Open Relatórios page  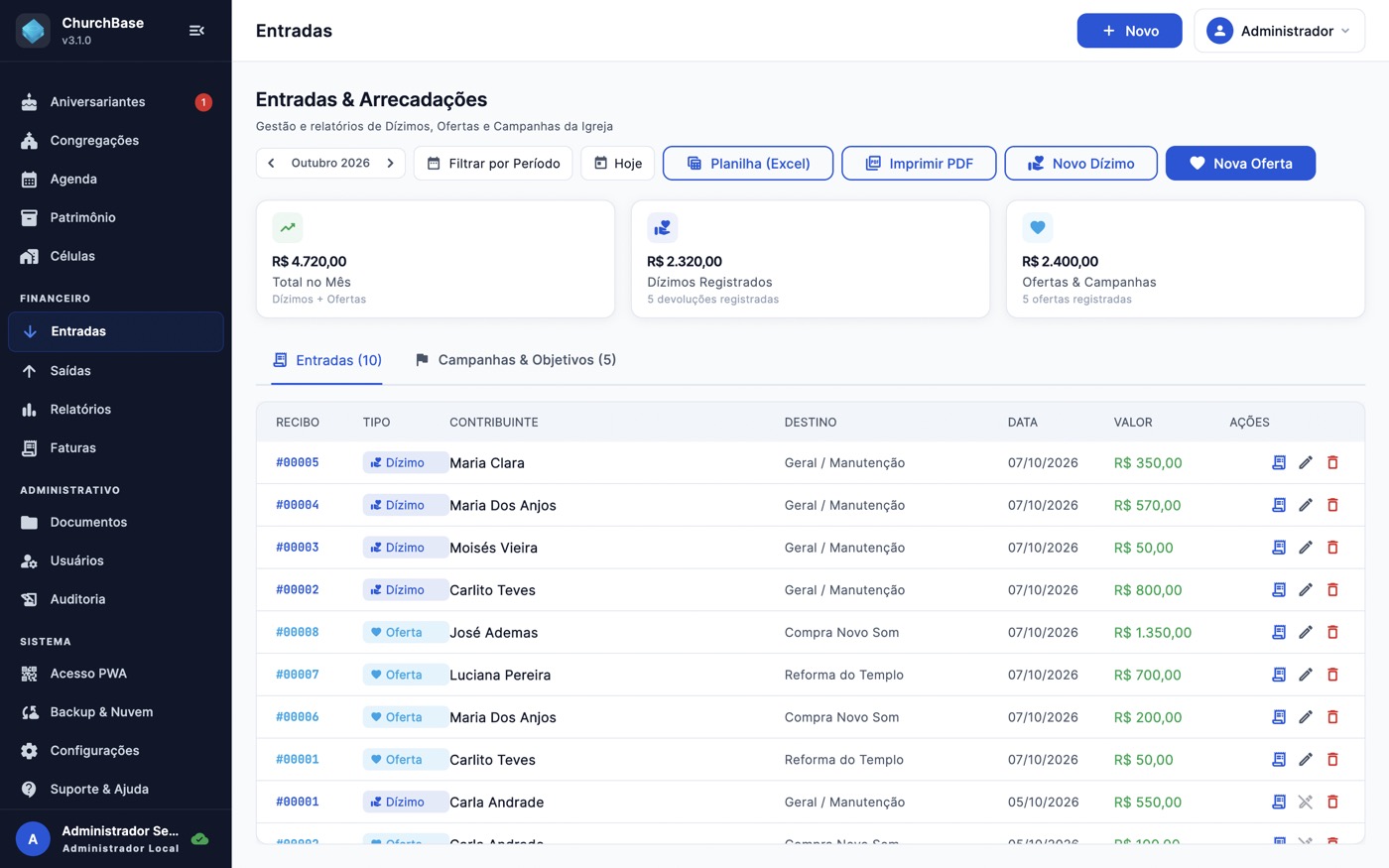(x=116, y=410)
